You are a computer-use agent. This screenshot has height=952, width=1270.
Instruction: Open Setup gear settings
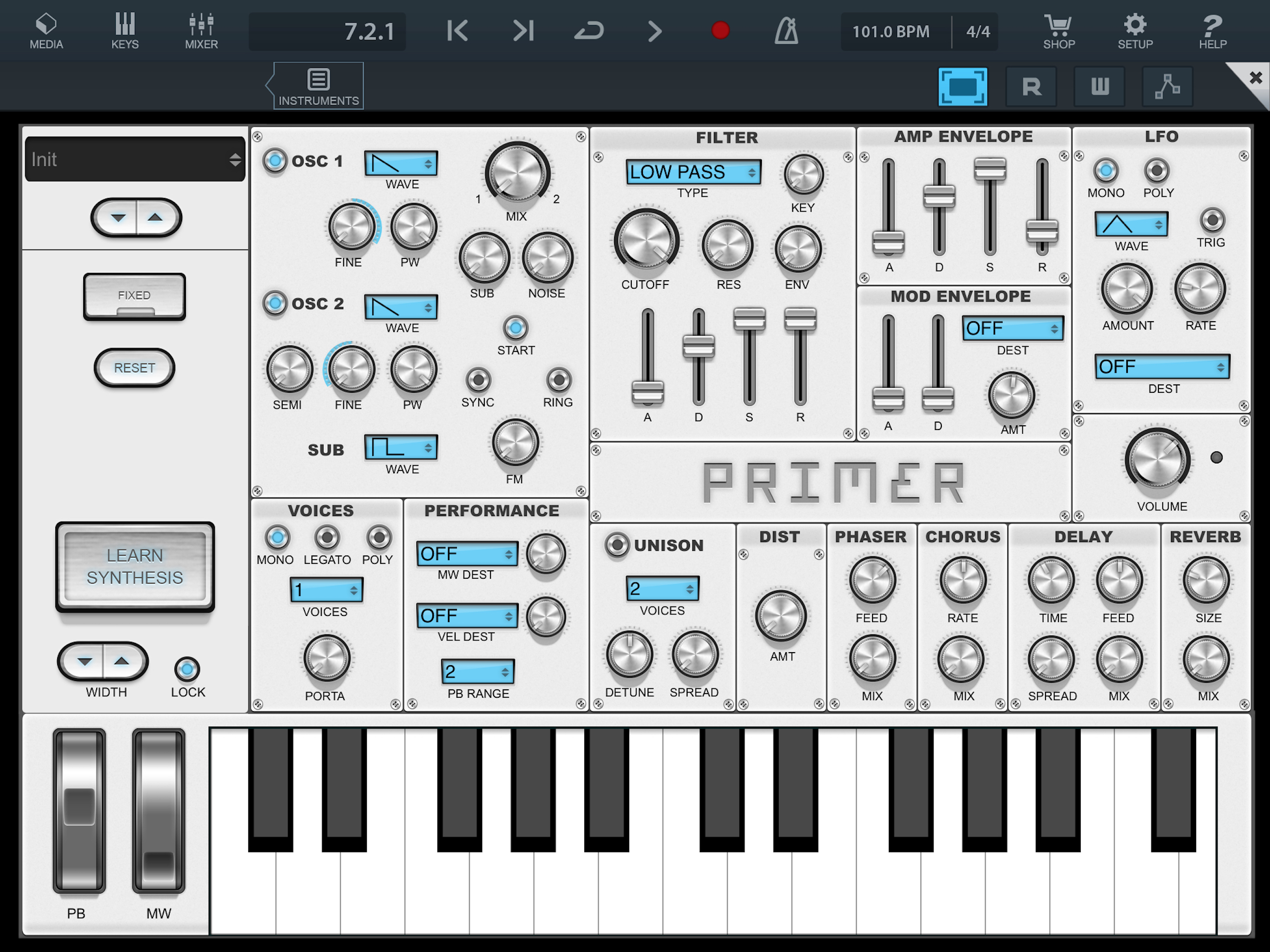click(x=1135, y=31)
